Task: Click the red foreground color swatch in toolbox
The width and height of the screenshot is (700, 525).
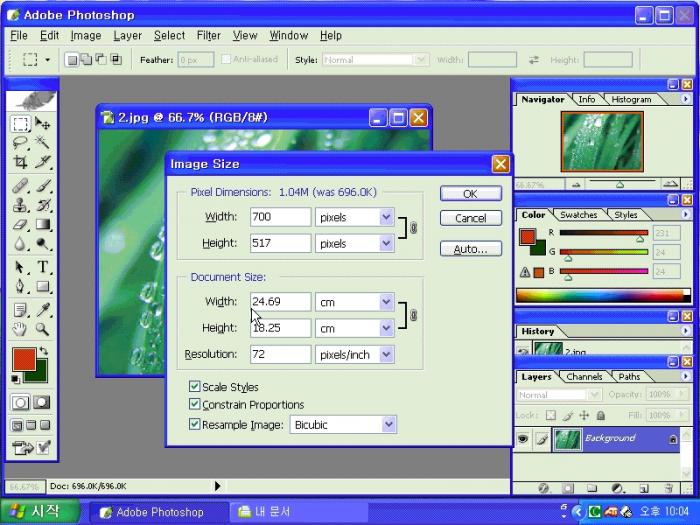Action: click(23, 360)
